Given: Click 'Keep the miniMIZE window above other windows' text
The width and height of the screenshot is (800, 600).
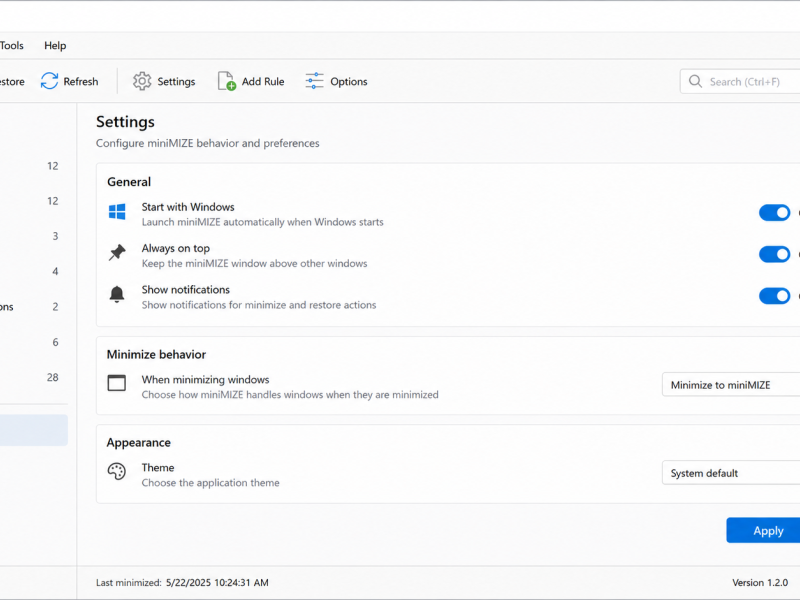Looking at the screenshot, I should (x=254, y=263).
